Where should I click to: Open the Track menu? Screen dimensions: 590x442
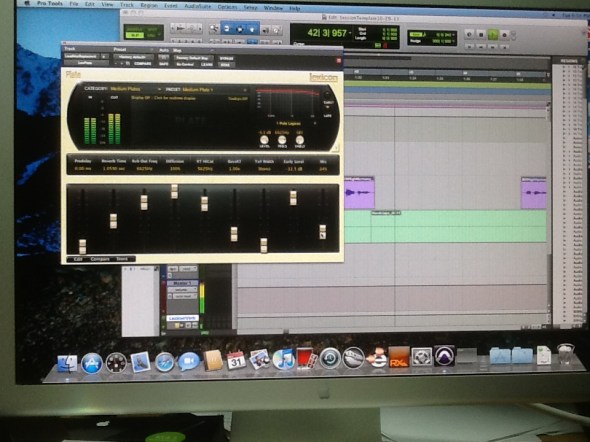click(x=127, y=5)
